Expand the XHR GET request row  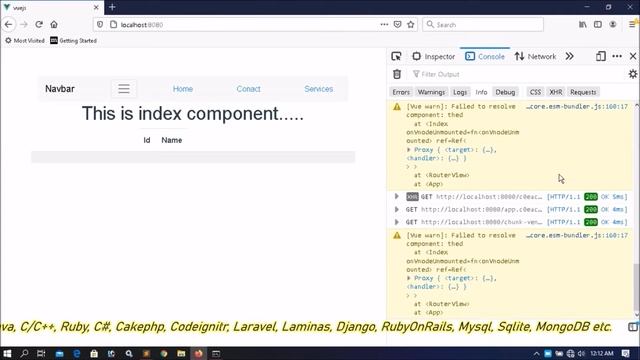coord(396,197)
